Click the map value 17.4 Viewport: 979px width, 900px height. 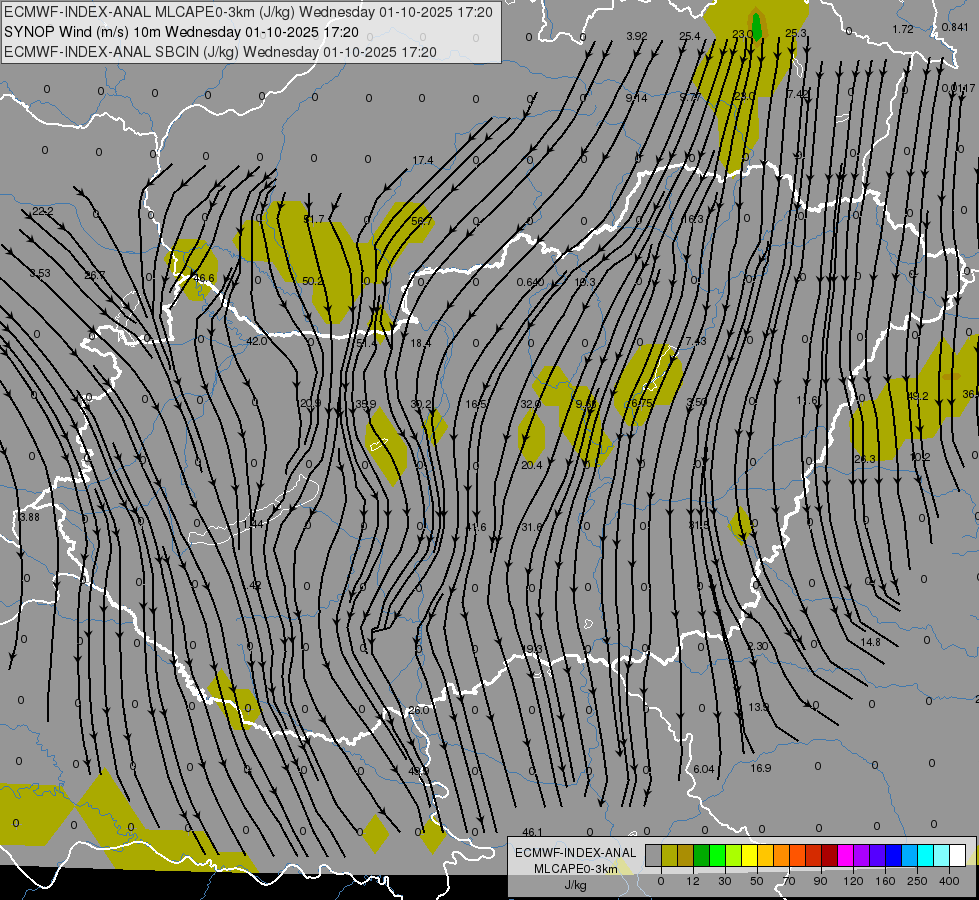[x=423, y=161]
